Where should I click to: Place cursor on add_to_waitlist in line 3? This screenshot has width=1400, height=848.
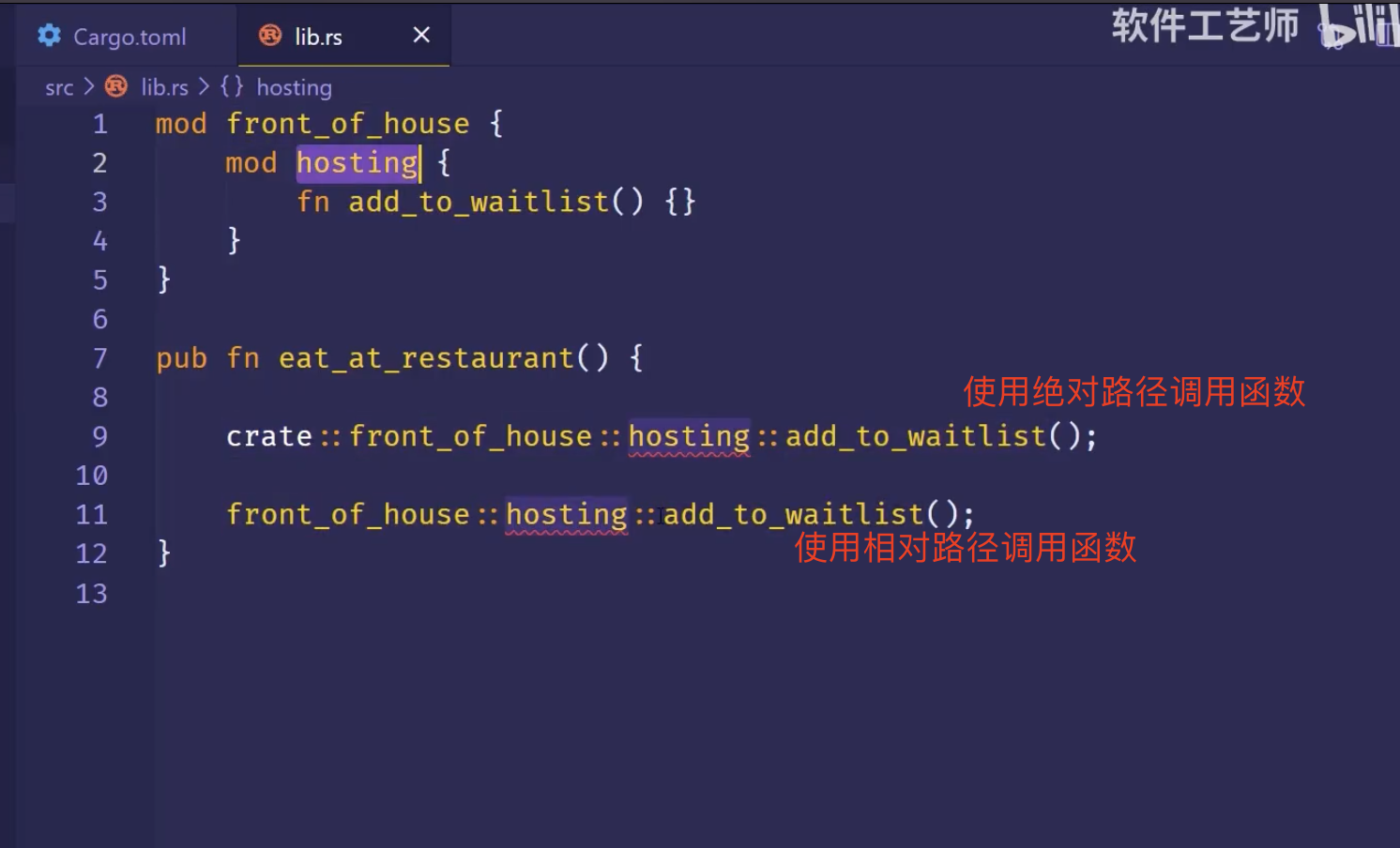479,202
